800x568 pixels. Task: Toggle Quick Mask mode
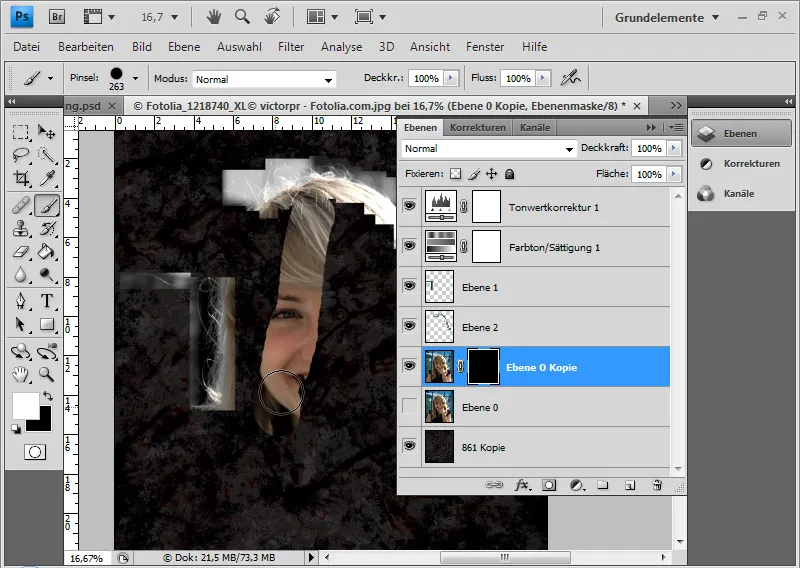pos(35,452)
